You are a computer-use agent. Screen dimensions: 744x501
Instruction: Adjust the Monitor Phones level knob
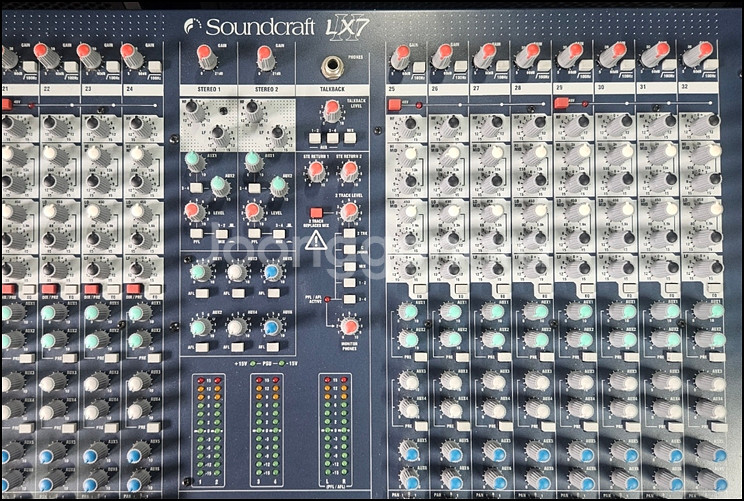pyautogui.click(x=350, y=327)
